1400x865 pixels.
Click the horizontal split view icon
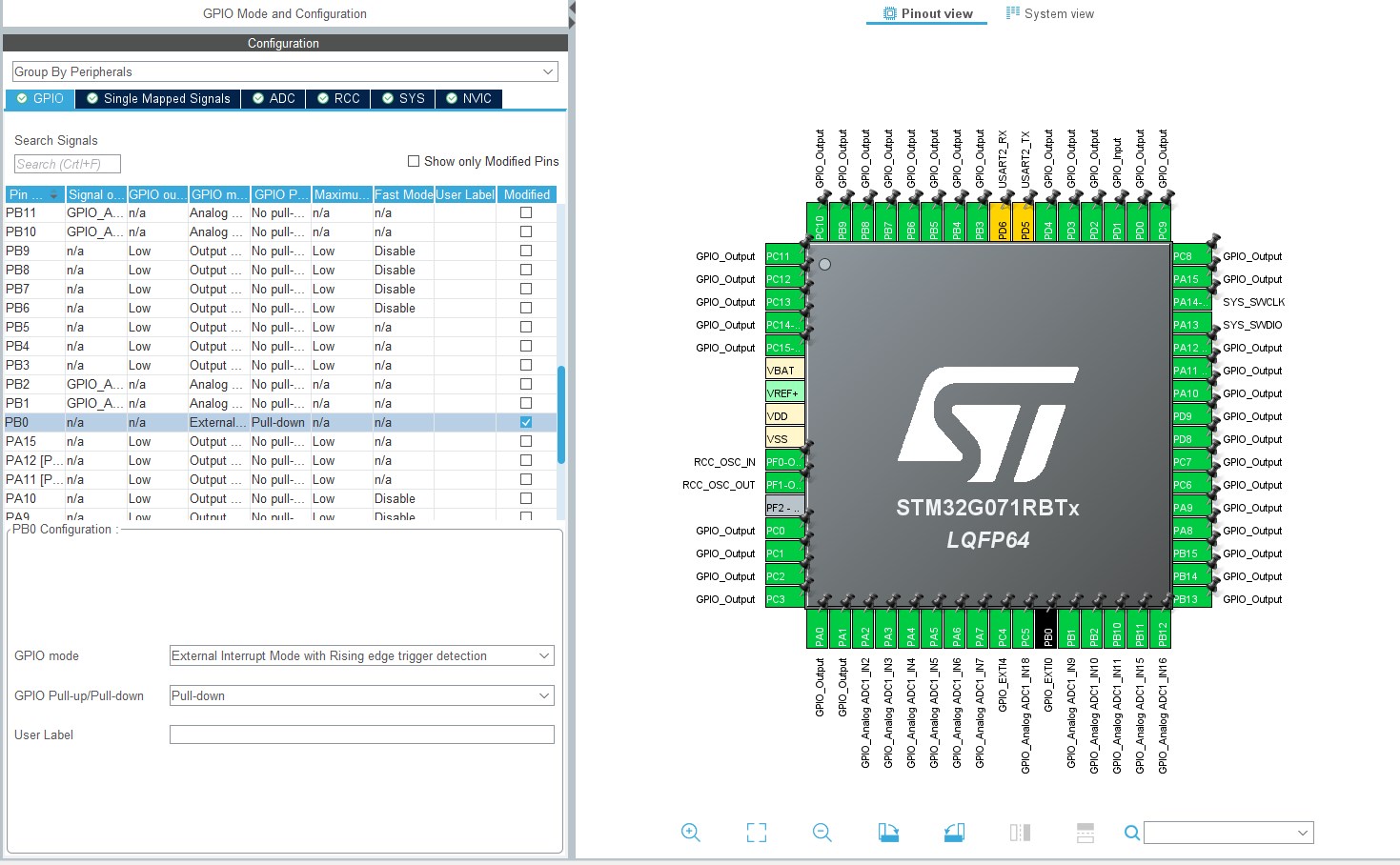[1086, 833]
